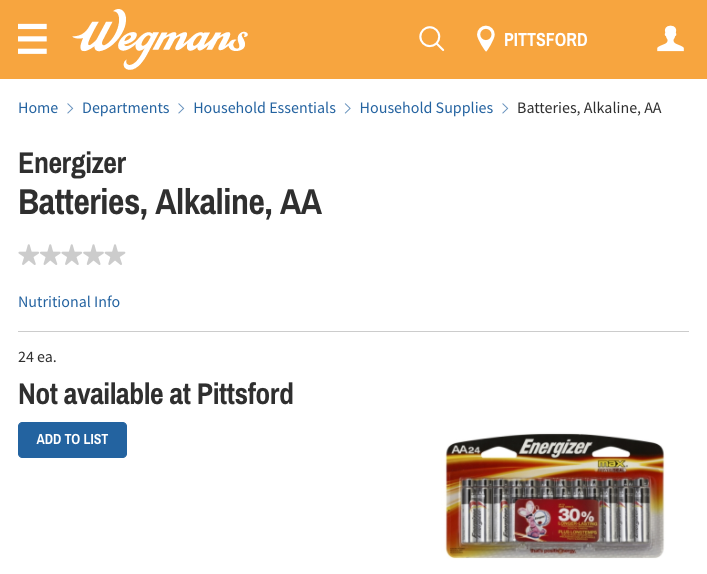This screenshot has width=707, height=574.
Task: Open the search magnifier icon
Action: [431, 40]
